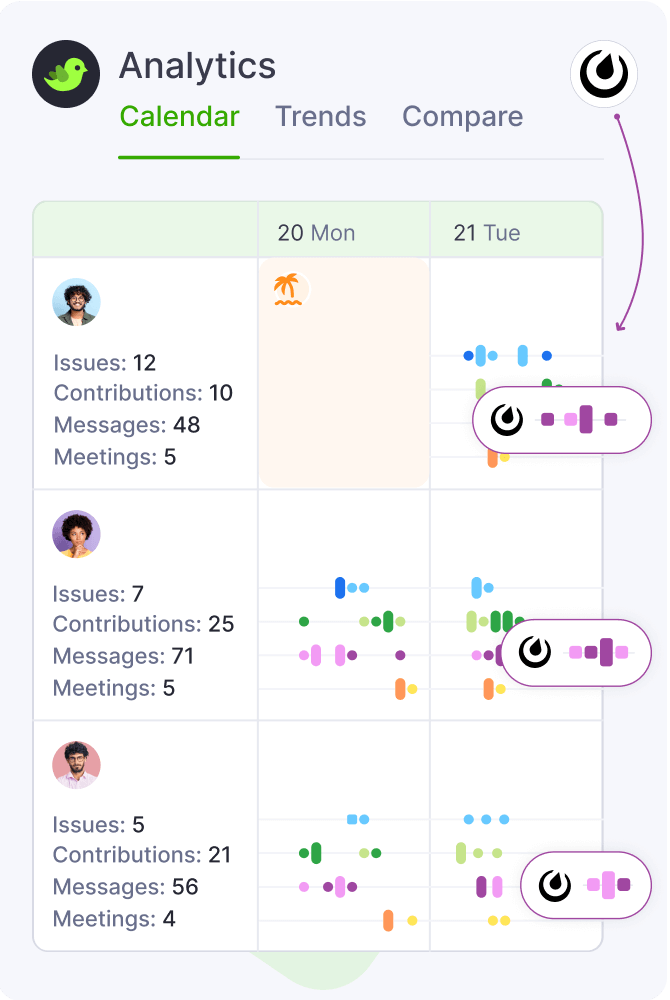Image resolution: width=670 pixels, height=1000 pixels.
Task: Select the 21 Tue column header
Action: click(x=487, y=233)
